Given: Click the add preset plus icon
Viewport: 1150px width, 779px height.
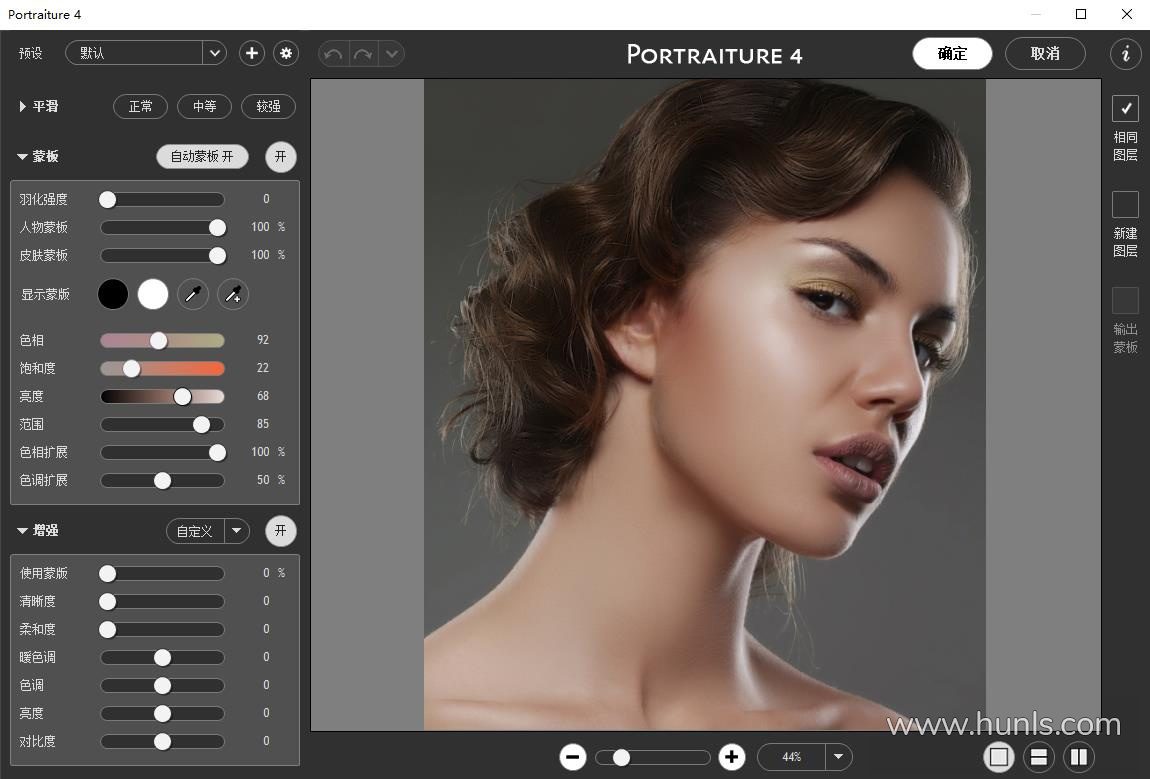Looking at the screenshot, I should tap(251, 53).
